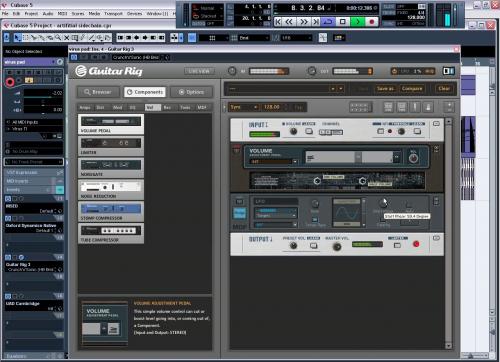Open the All MIDI Inputs routing dropdown

pyautogui.click(x=34, y=122)
